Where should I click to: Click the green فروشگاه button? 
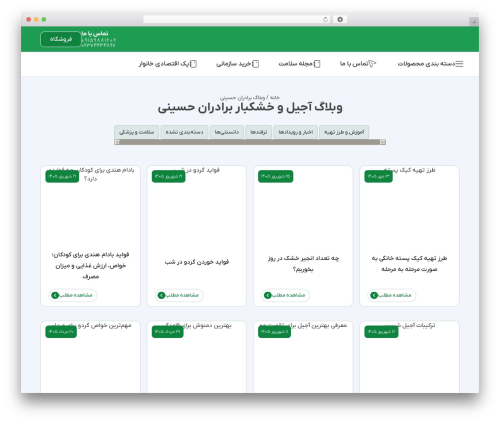pyautogui.click(x=61, y=39)
